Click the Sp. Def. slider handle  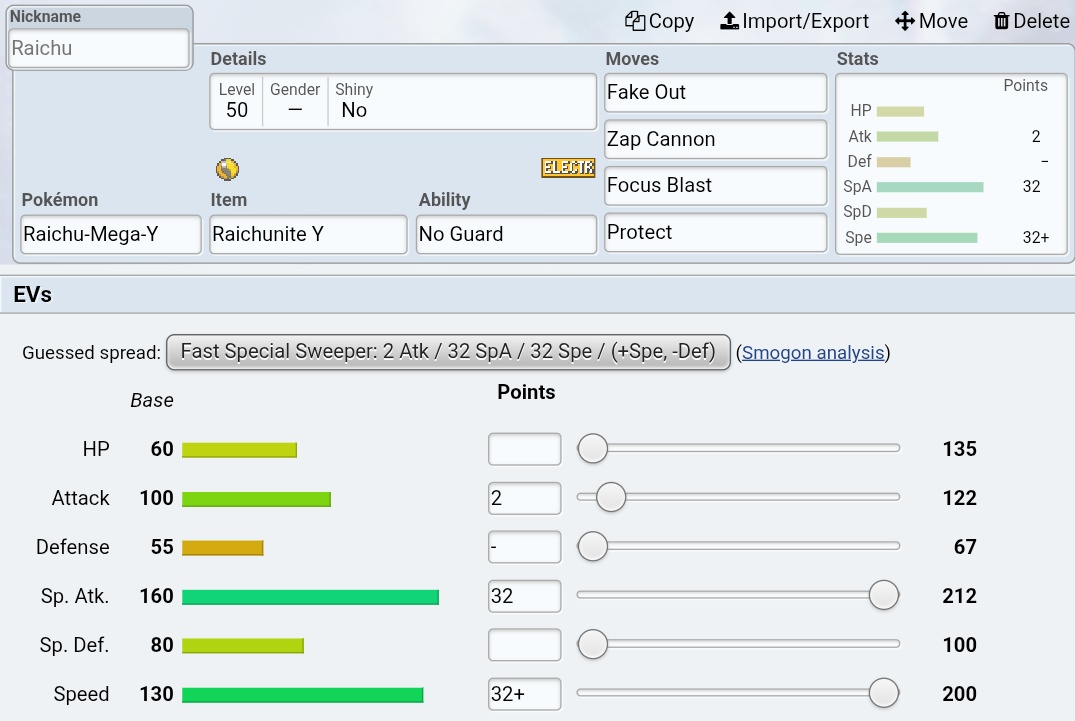click(592, 644)
